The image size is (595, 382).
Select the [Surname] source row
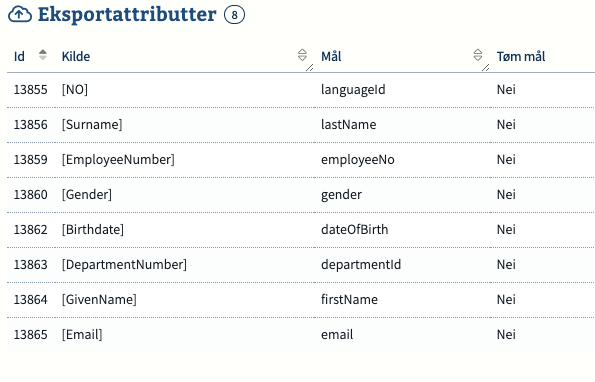pos(301,125)
